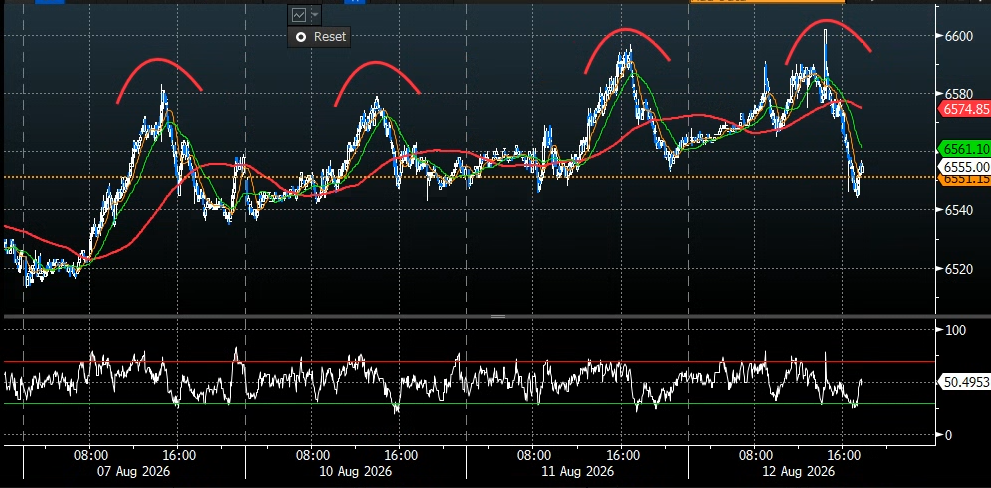Click the 6520 price axis label
991x488 pixels.
pyautogui.click(x=958, y=269)
